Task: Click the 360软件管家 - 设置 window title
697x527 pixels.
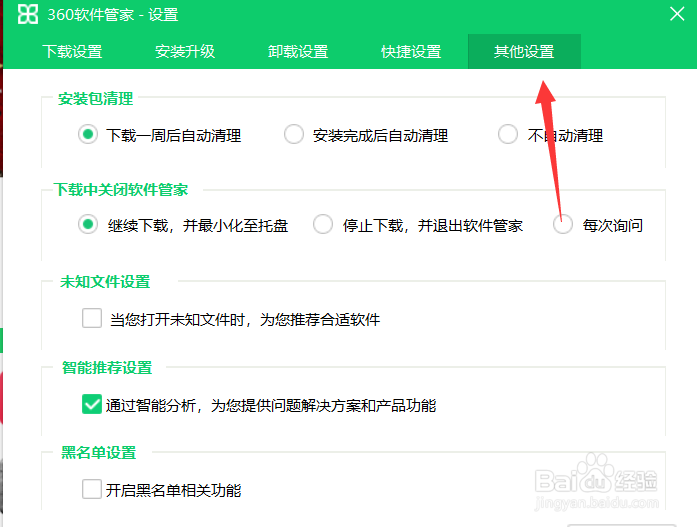Action: (x=113, y=15)
